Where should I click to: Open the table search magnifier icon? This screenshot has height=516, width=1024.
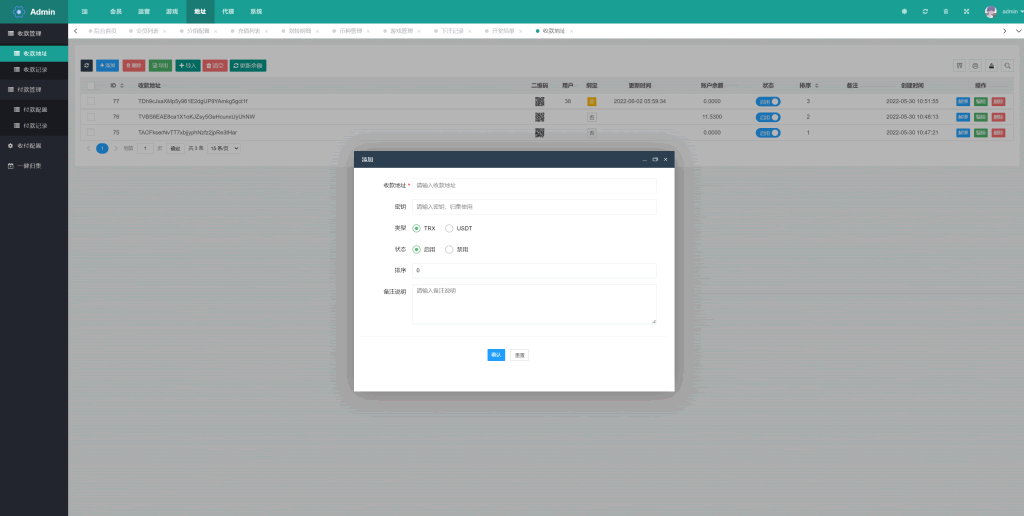point(1007,65)
